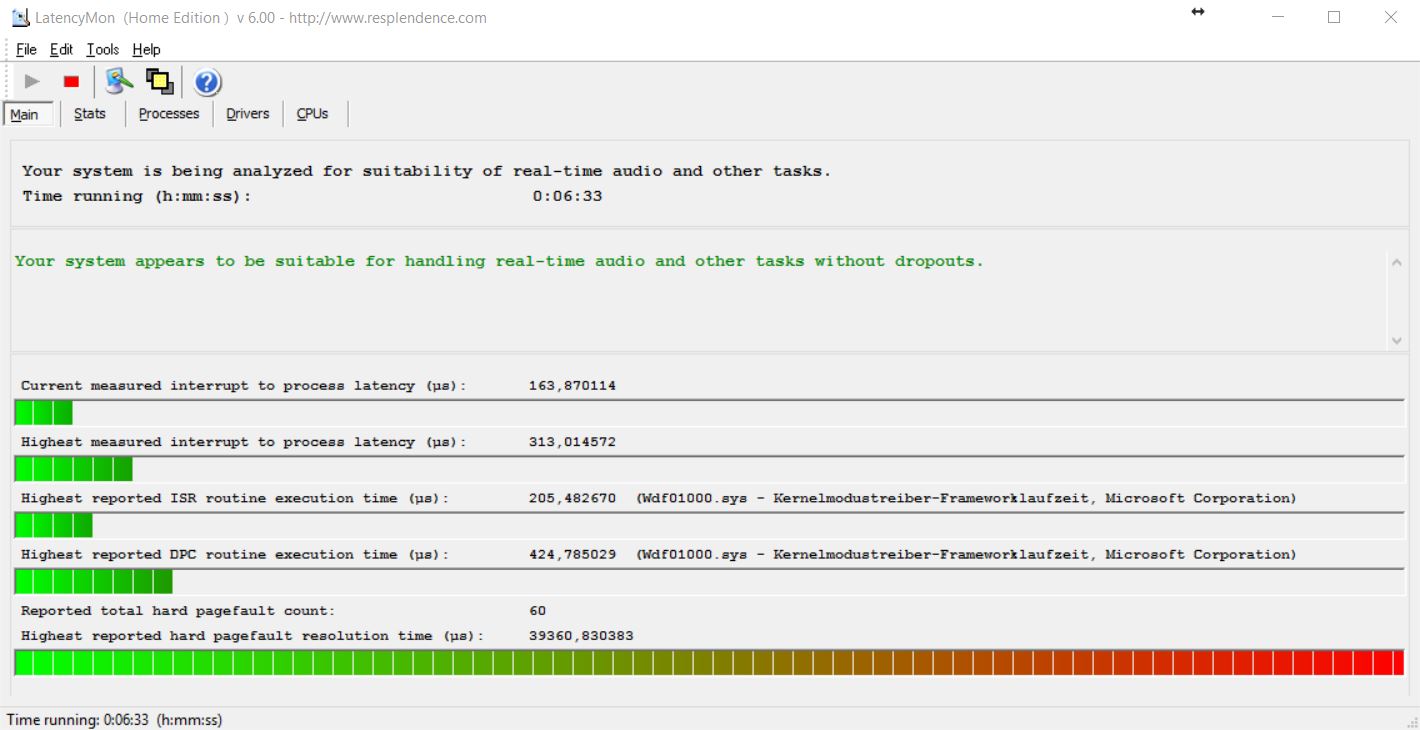Click 'Your system is being analyzed' text
The width and height of the screenshot is (1420, 730).
[x=426, y=171]
